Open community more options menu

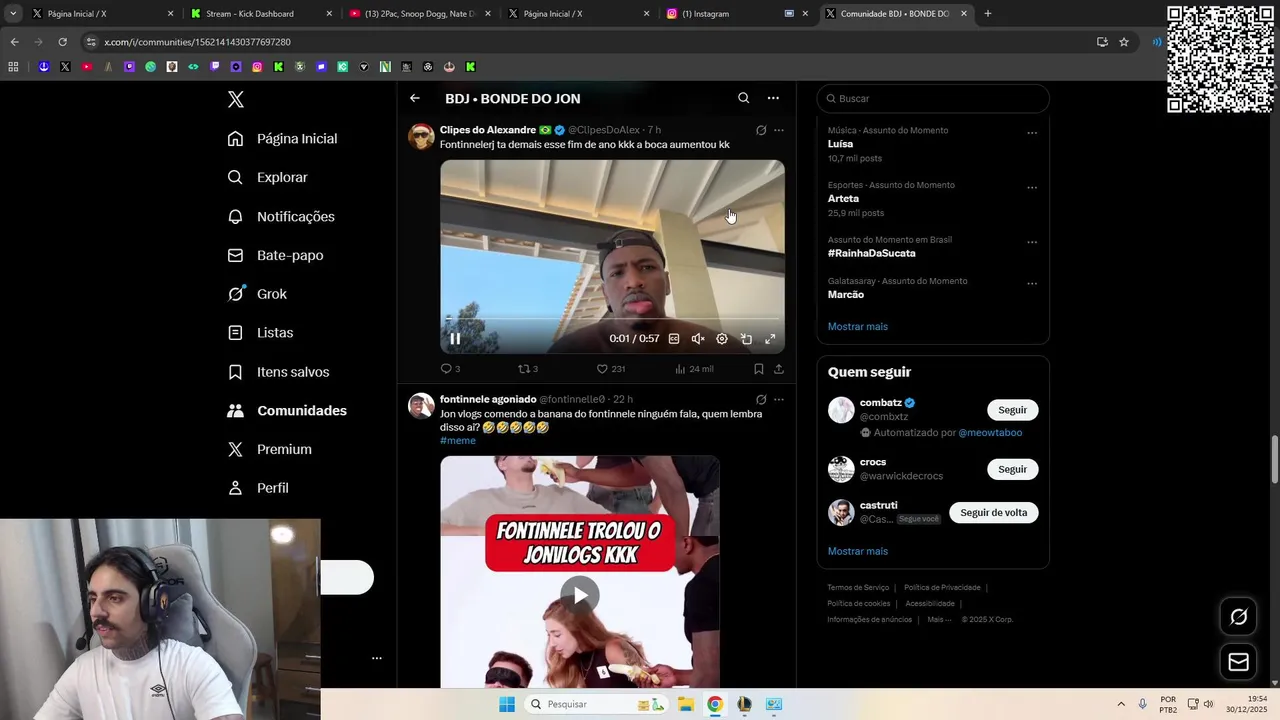coord(773,98)
